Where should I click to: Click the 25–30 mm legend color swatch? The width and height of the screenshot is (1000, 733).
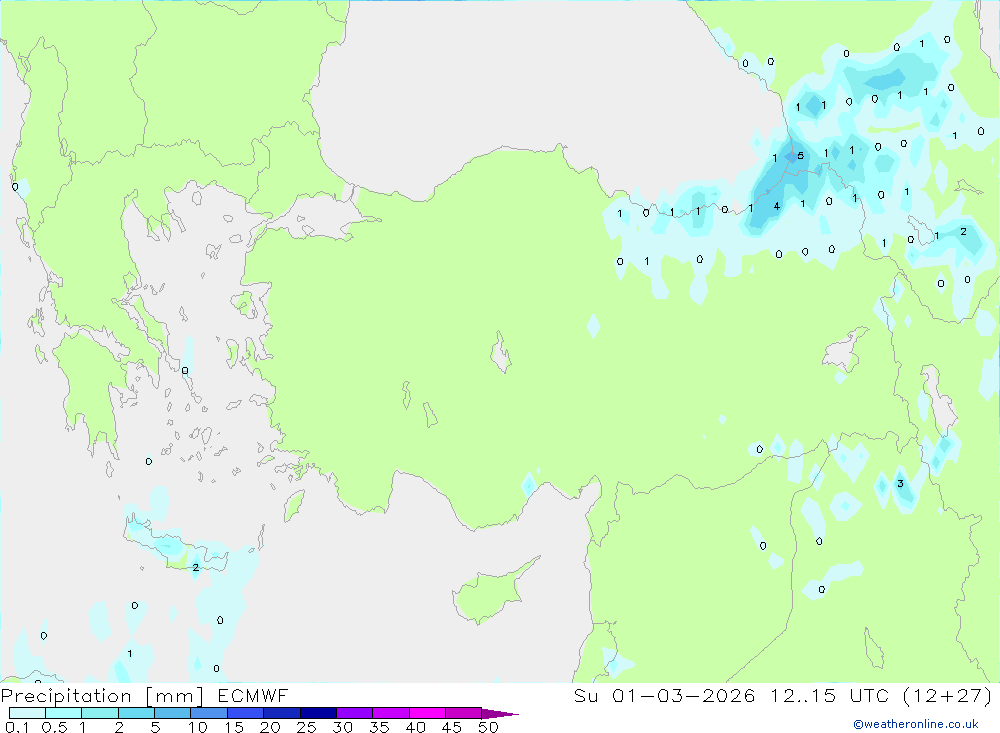click(318, 713)
